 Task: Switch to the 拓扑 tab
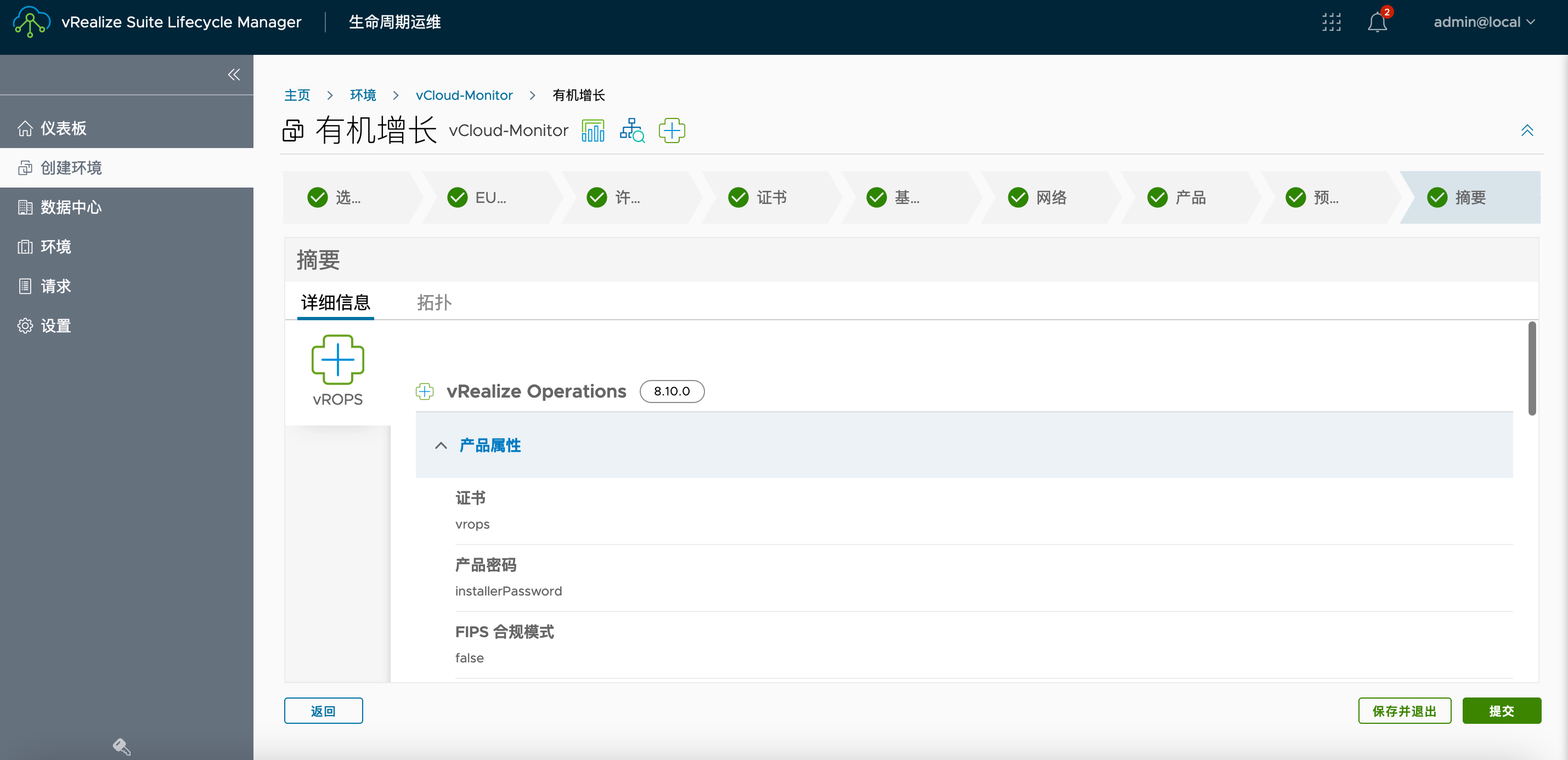[433, 303]
